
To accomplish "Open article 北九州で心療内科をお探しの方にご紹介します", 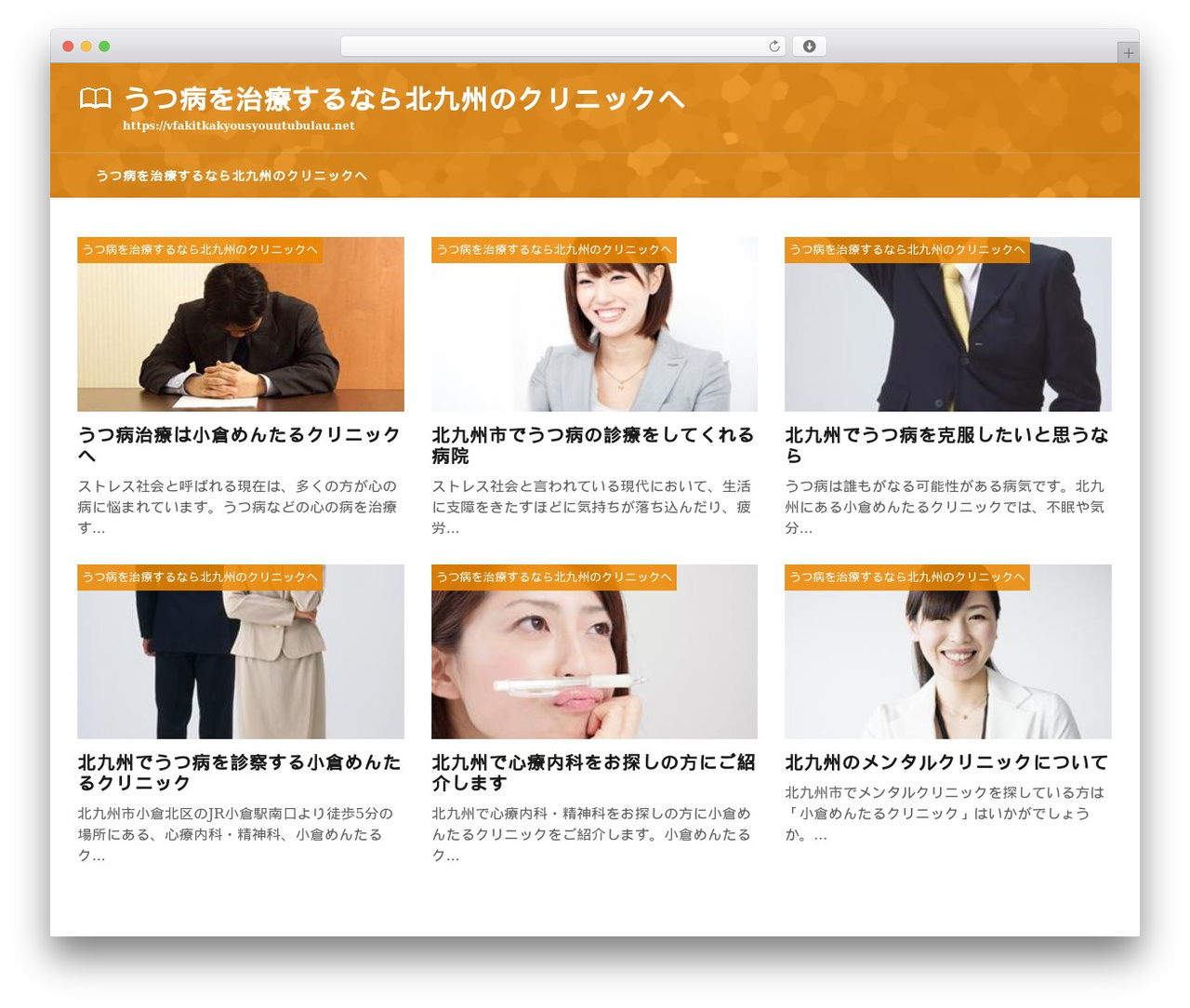I will 593,773.
